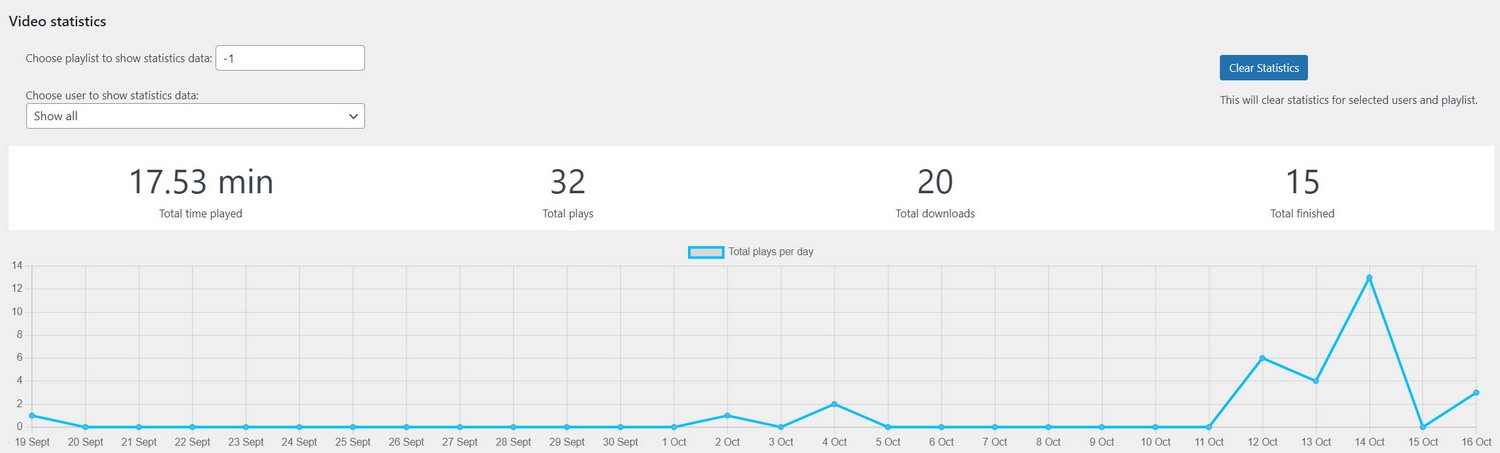Click the 'Total plays' label
Viewport: 1500px width, 453px height.
pos(568,214)
